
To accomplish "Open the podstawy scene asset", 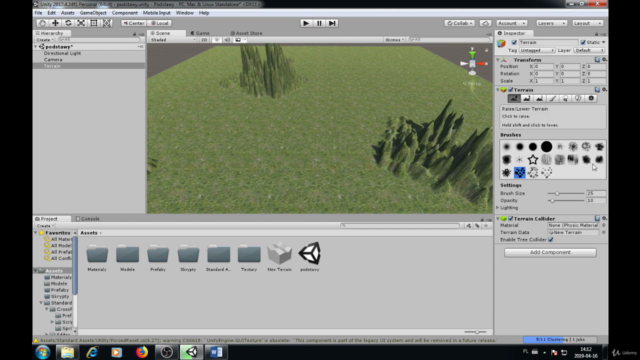I will coord(309,257).
